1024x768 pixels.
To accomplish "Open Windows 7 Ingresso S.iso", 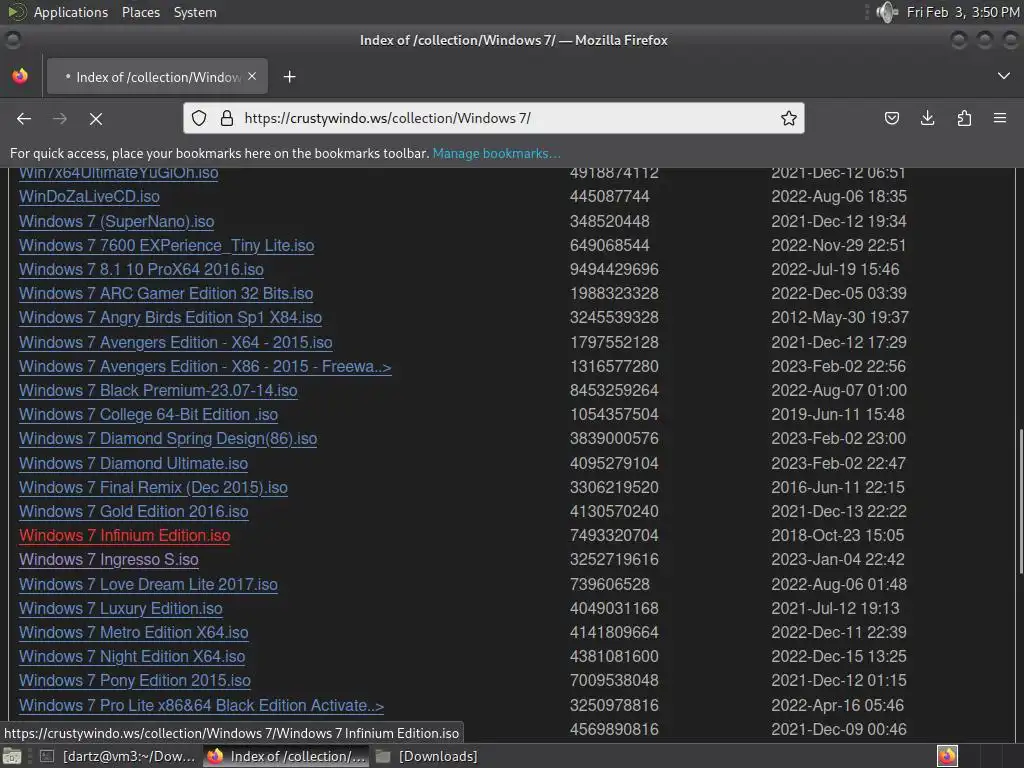I will coord(109,560).
